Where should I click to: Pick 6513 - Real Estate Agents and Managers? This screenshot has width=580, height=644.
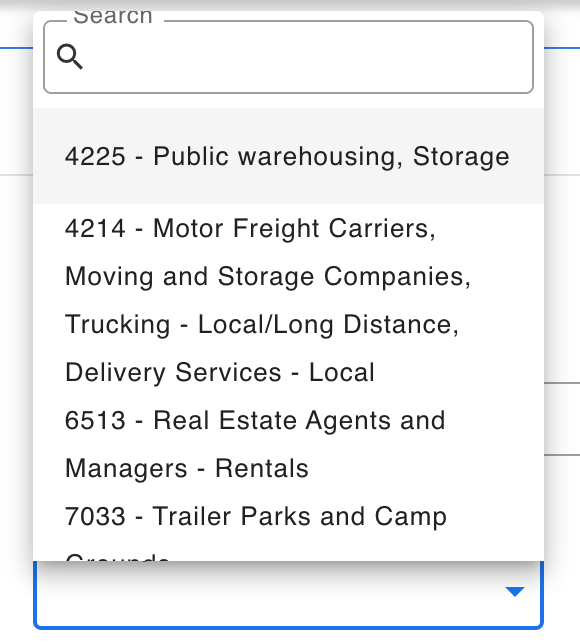click(288, 444)
